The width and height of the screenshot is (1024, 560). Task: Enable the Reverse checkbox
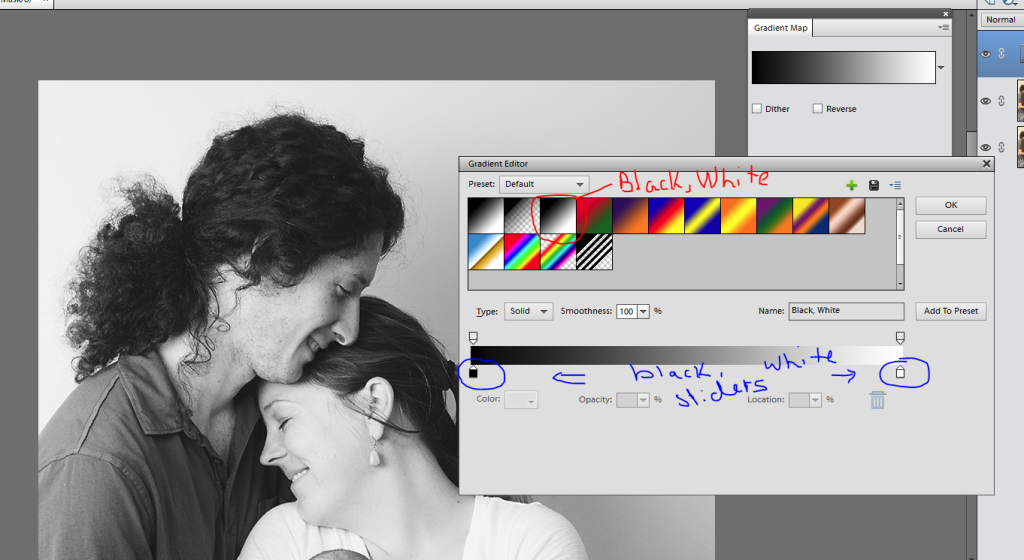pyautogui.click(x=817, y=108)
